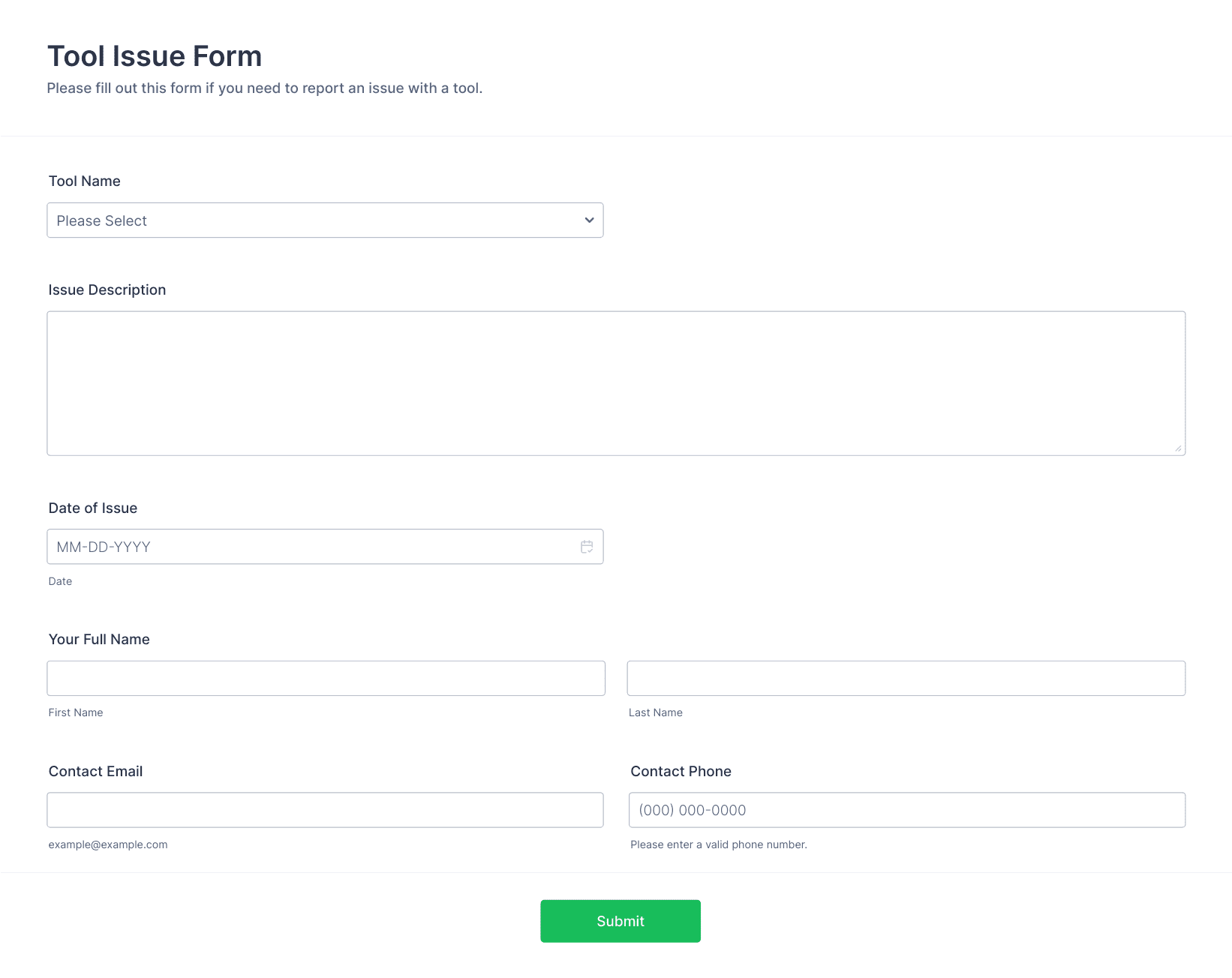Click the MM-DD-YYYY date field
This screenshot has height=978, width=1232.
pyautogui.click(x=311, y=547)
